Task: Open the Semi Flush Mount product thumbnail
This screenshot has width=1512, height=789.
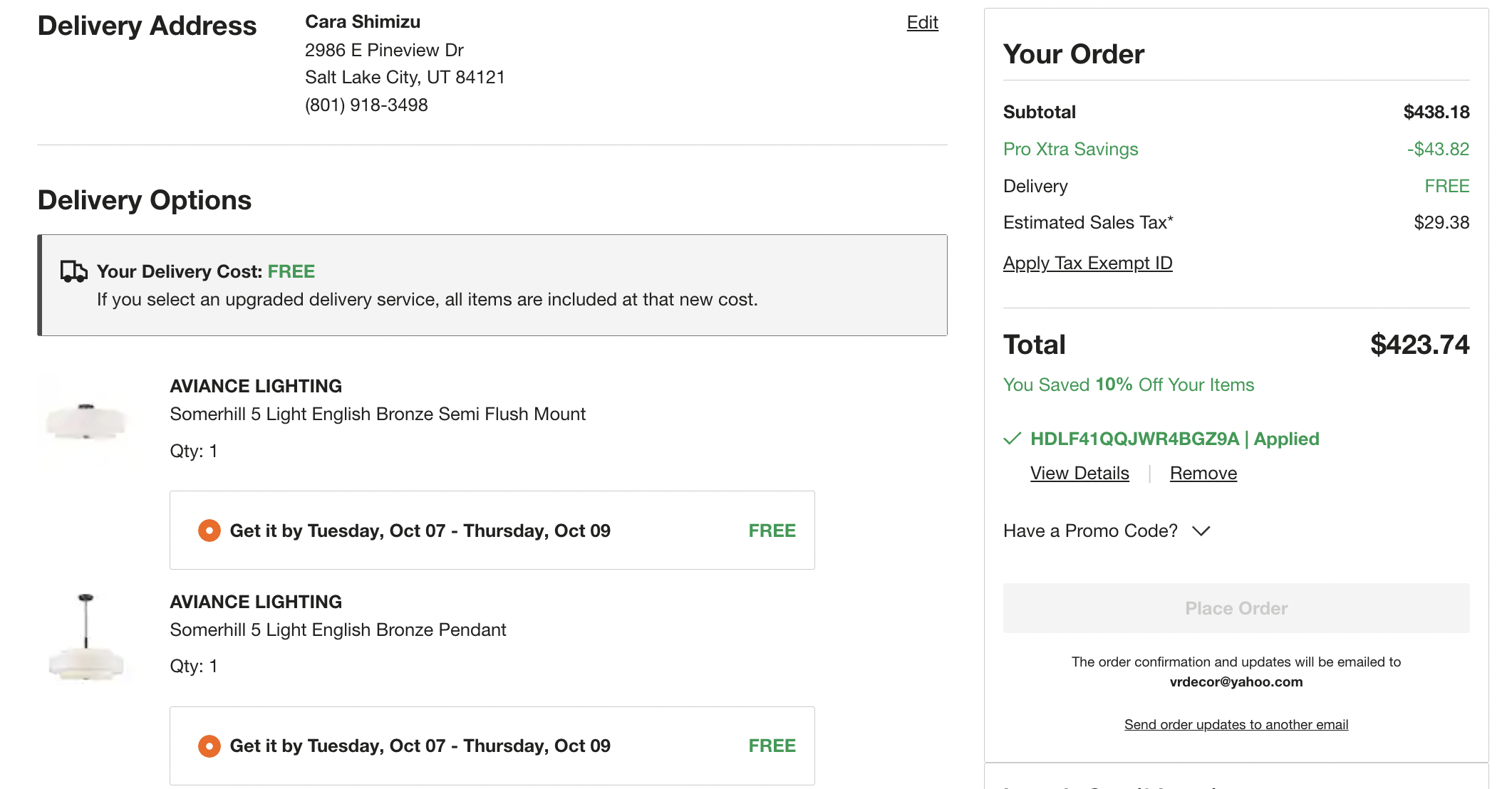Action: (x=86, y=420)
